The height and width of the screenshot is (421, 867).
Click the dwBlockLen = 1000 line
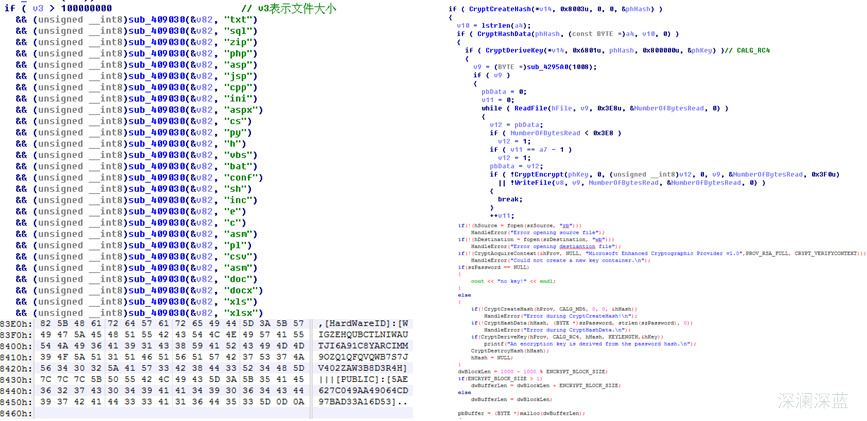click(x=532, y=371)
